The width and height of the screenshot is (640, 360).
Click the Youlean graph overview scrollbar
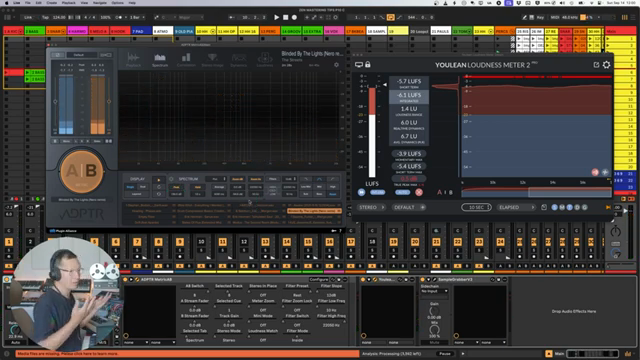(x=536, y=192)
